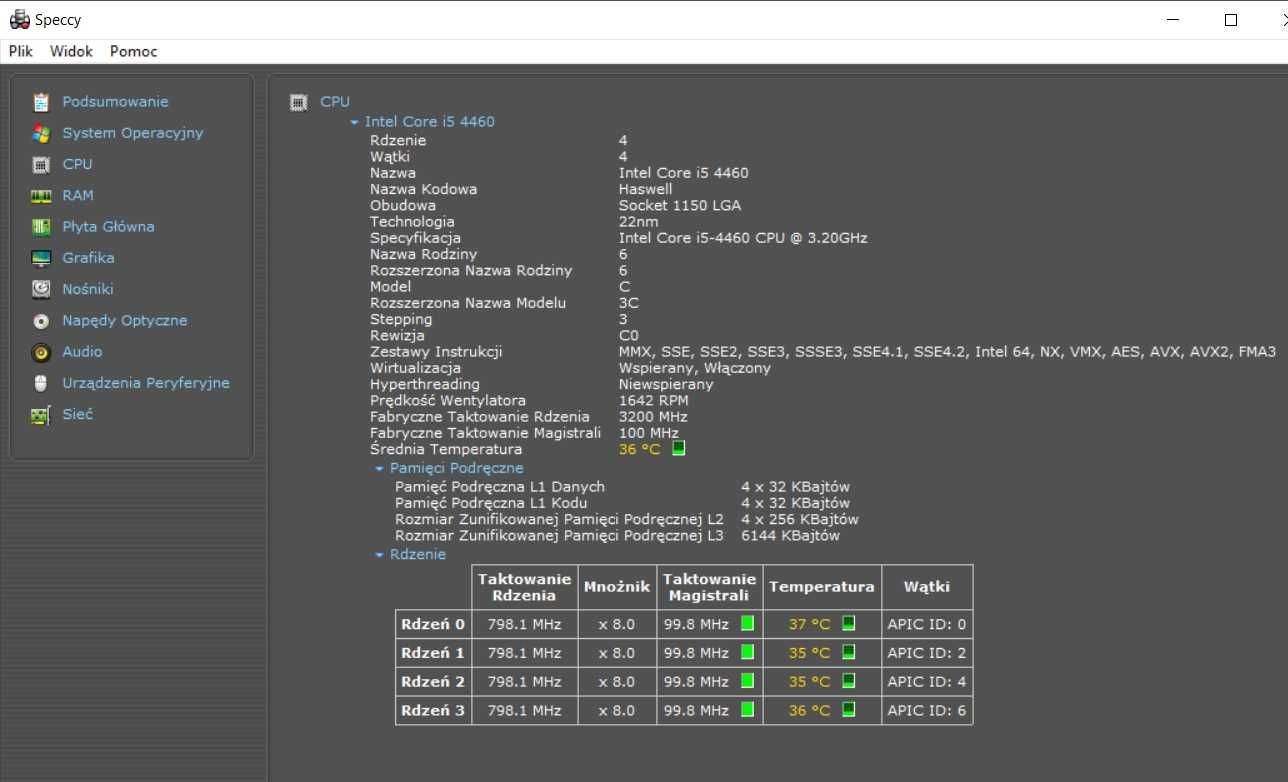Screen dimensions: 1288x782
Task: Select the RAM section in sidebar
Action: tap(78, 196)
